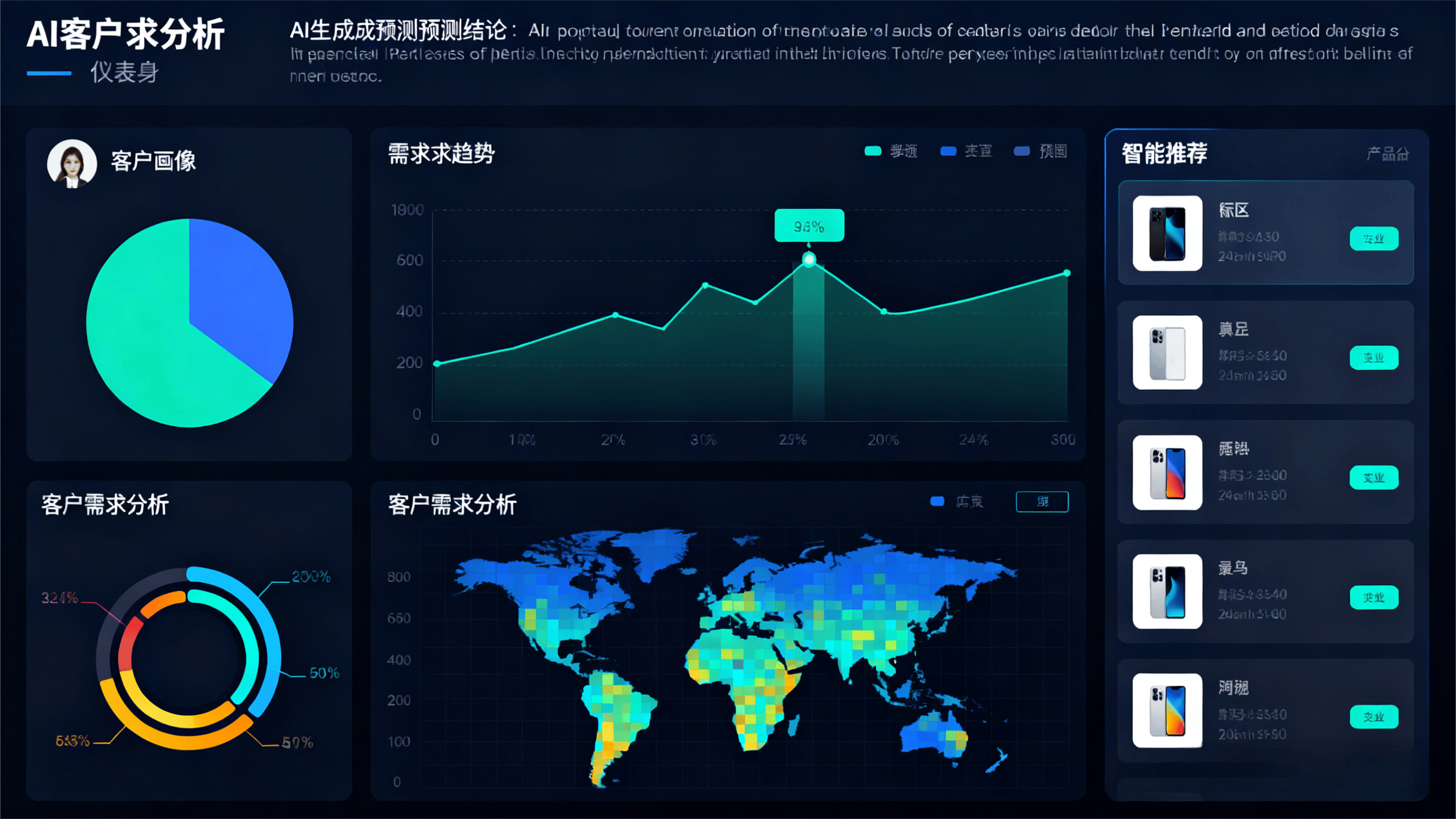
Task: Click the outlined button above world map
Action: tap(1042, 501)
